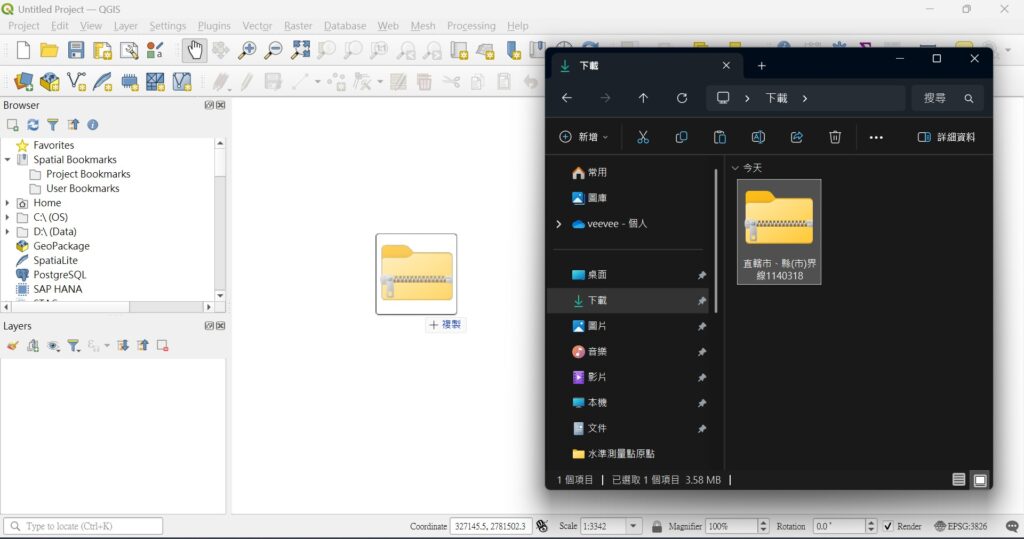Screen dimensions: 1024x539
Task: Expand the D:\ (Data) drive node
Action: (7, 231)
